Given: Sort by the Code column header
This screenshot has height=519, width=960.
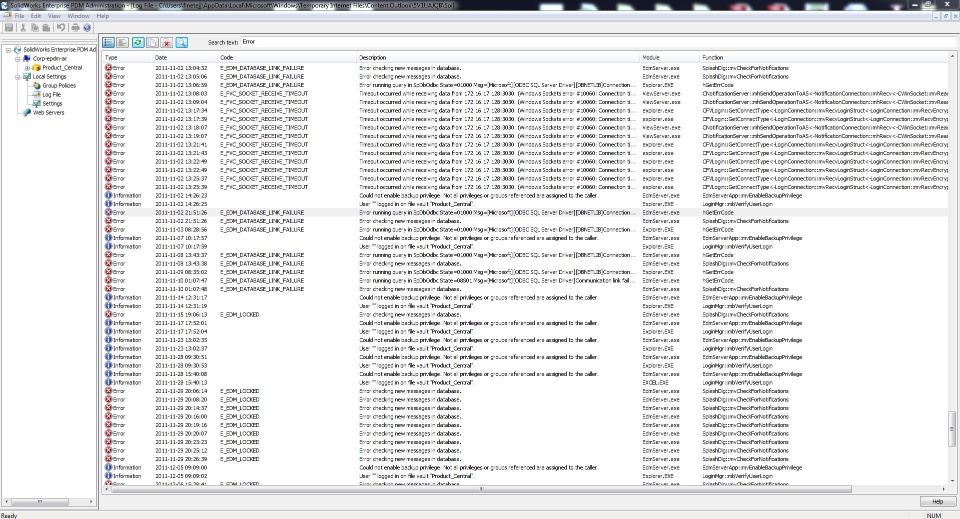Looking at the screenshot, I should [x=287, y=58].
